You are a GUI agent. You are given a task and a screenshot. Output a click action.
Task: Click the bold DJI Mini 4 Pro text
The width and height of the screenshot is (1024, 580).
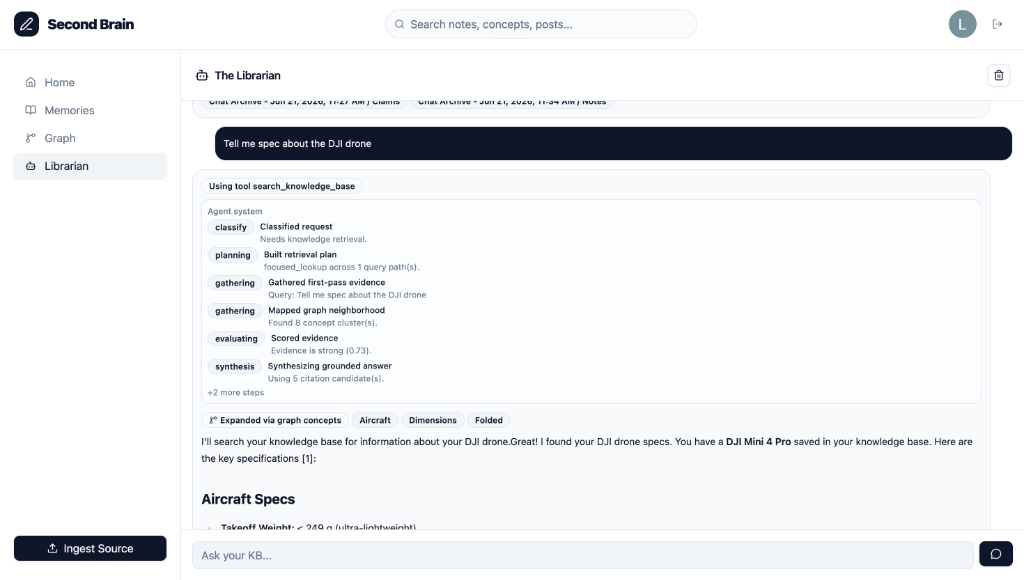coord(758,442)
